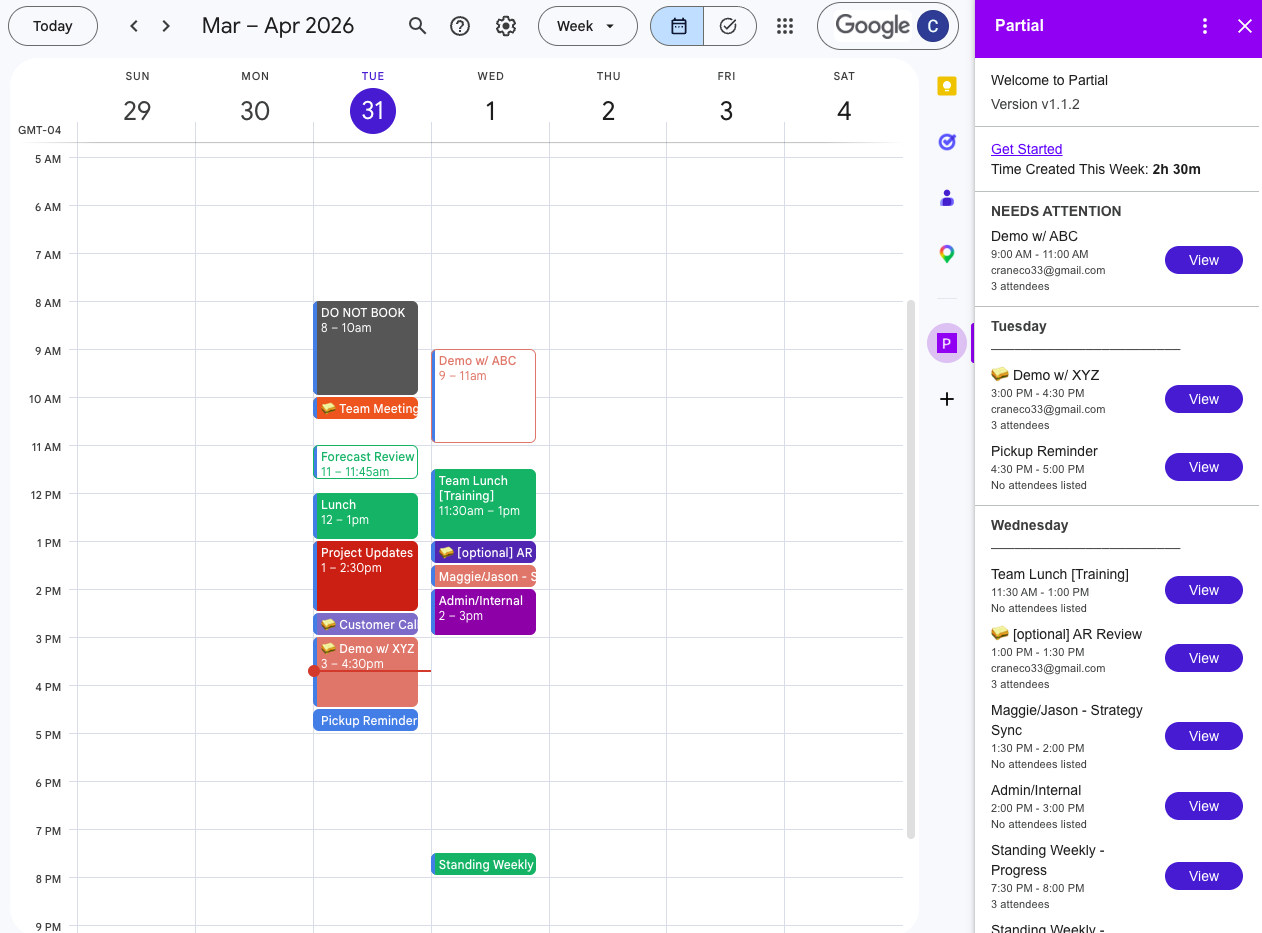Go to previous week
Viewport: 1262px width, 933px height.
[134, 26]
